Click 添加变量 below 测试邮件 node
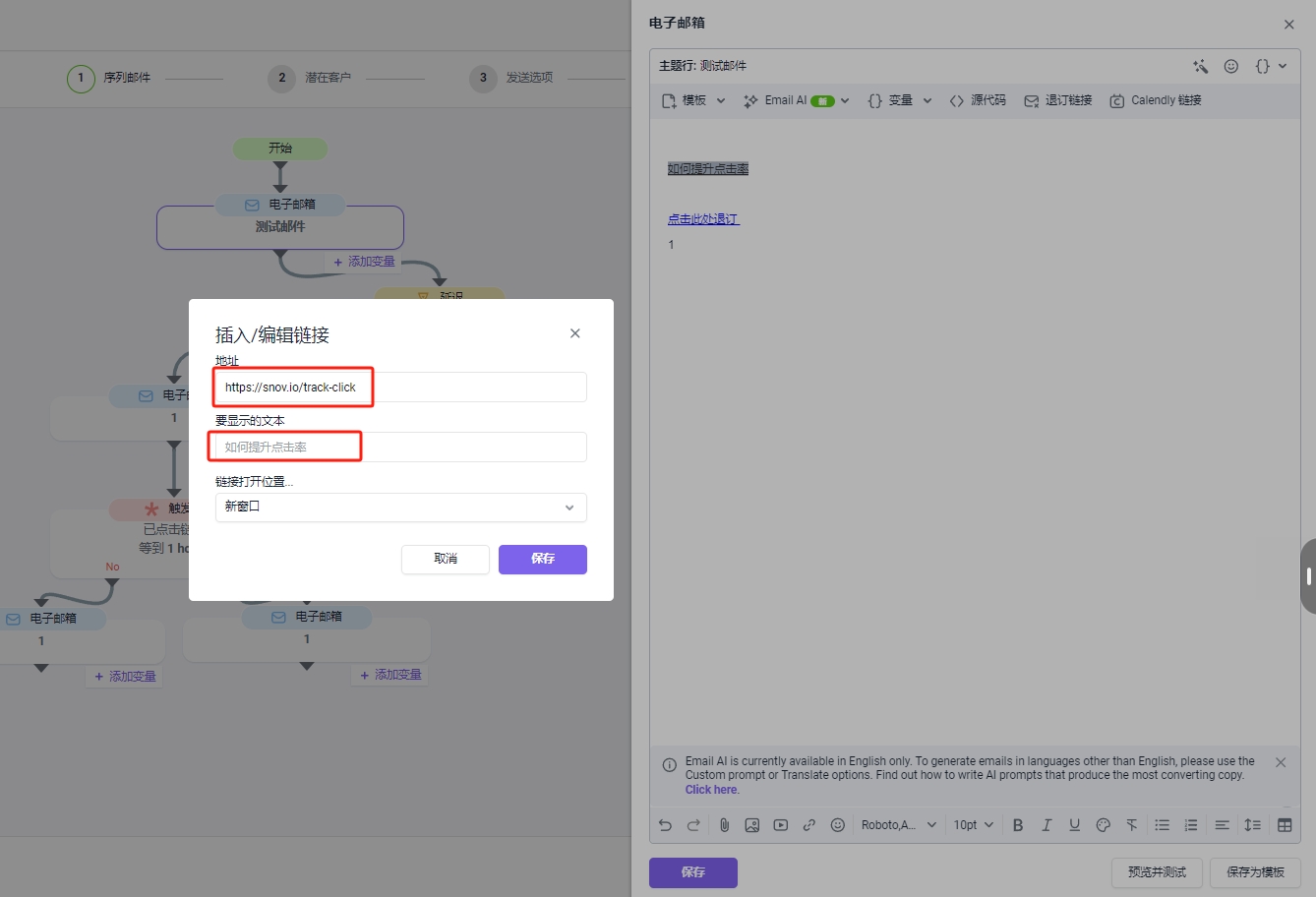The image size is (1316, 897). [364, 262]
